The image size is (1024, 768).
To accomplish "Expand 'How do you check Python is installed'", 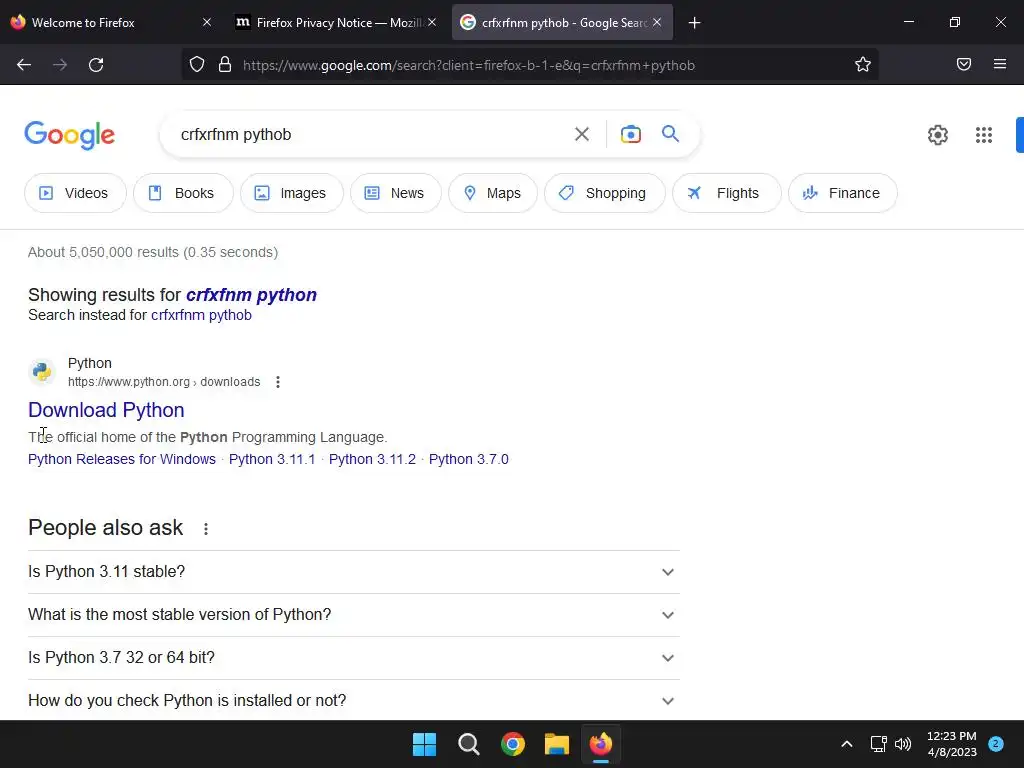I will [x=353, y=701].
